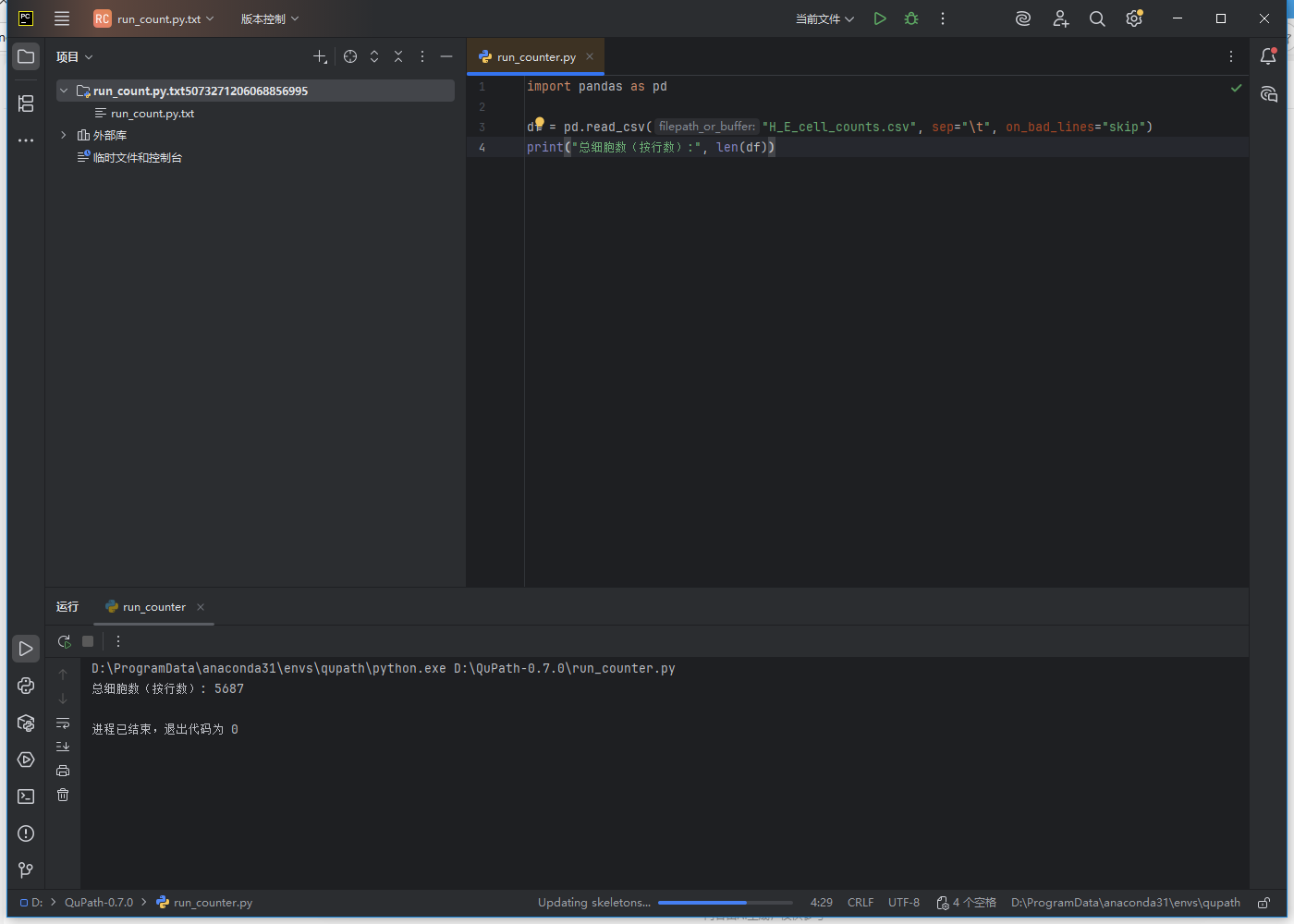Viewport: 1294px width, 924px height.
Task: Toggle scroll-to-end in the console output
Action: point(62,746)
